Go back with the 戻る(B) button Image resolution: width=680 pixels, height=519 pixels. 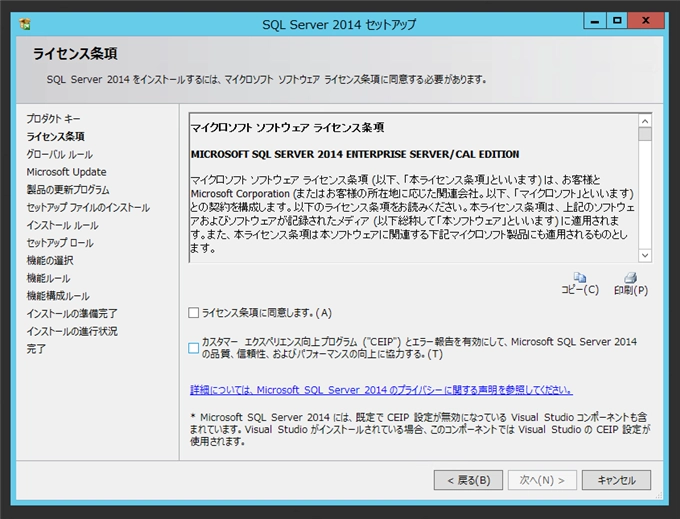pyautogui.click(x=468, y=480)
